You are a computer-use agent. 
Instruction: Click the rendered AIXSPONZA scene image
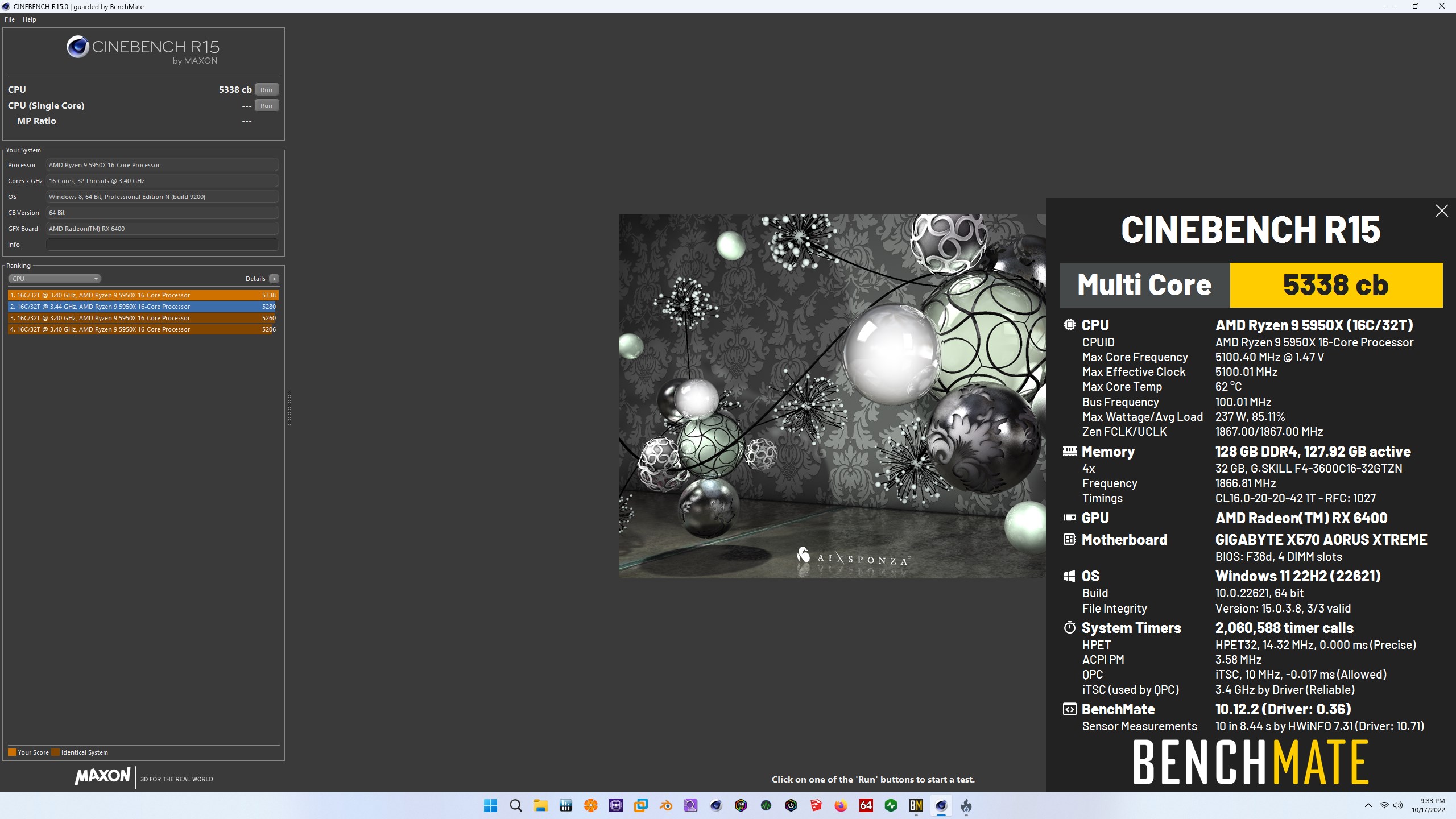[x=832, y=396]
